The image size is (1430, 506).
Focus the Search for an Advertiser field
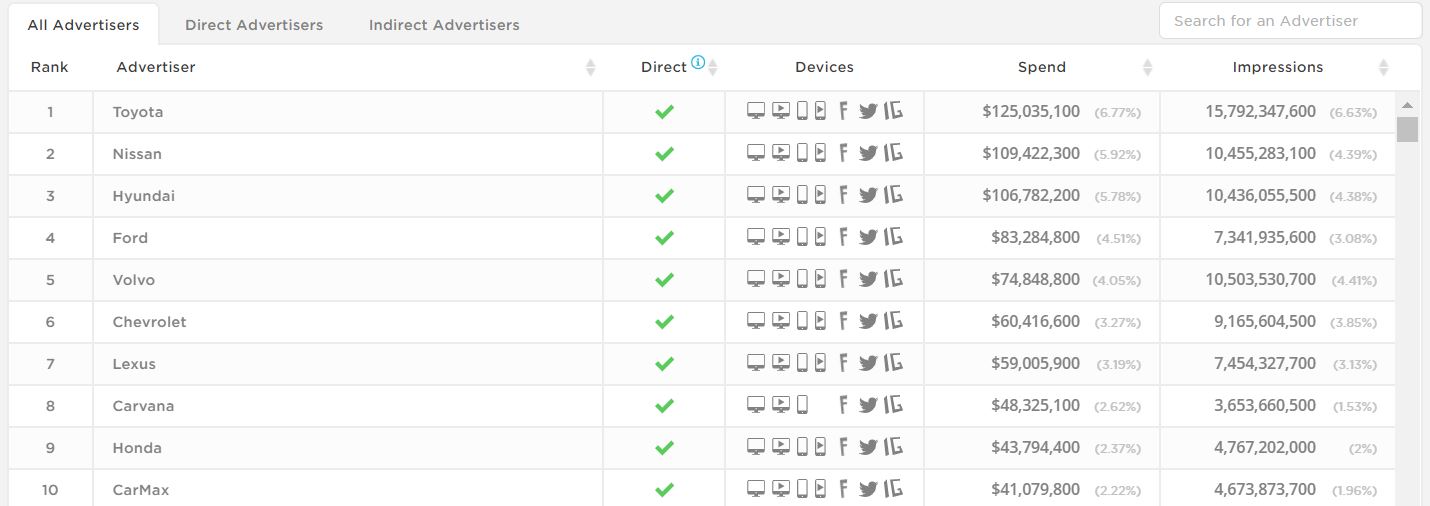pyautogui.click(x=1289, y=21)
